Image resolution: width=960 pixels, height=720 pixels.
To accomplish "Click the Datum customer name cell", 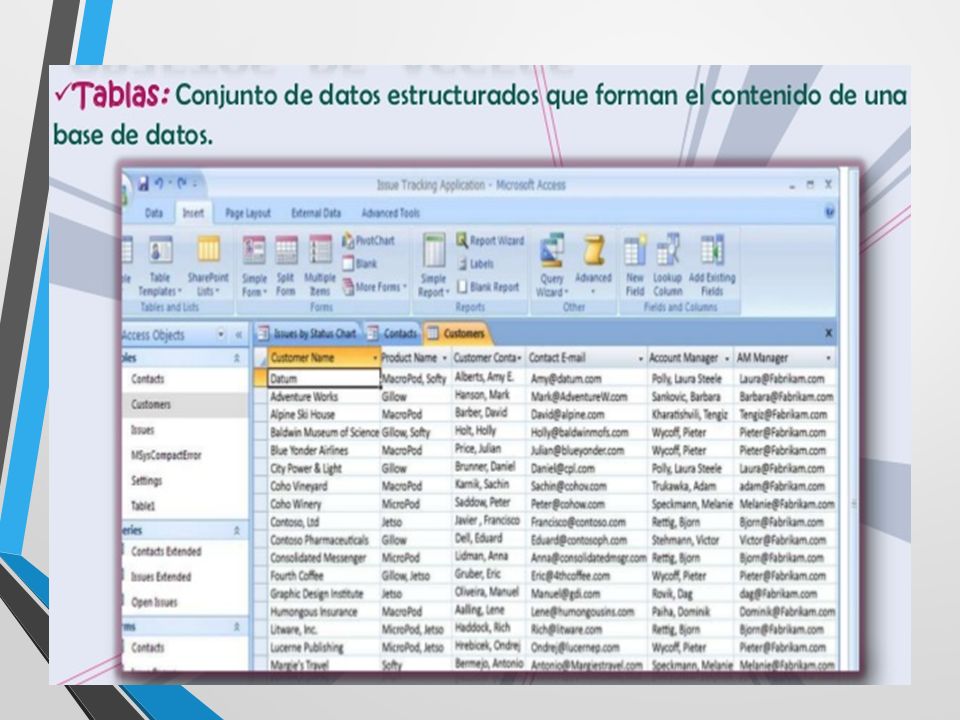I will [x=324, y=378].
